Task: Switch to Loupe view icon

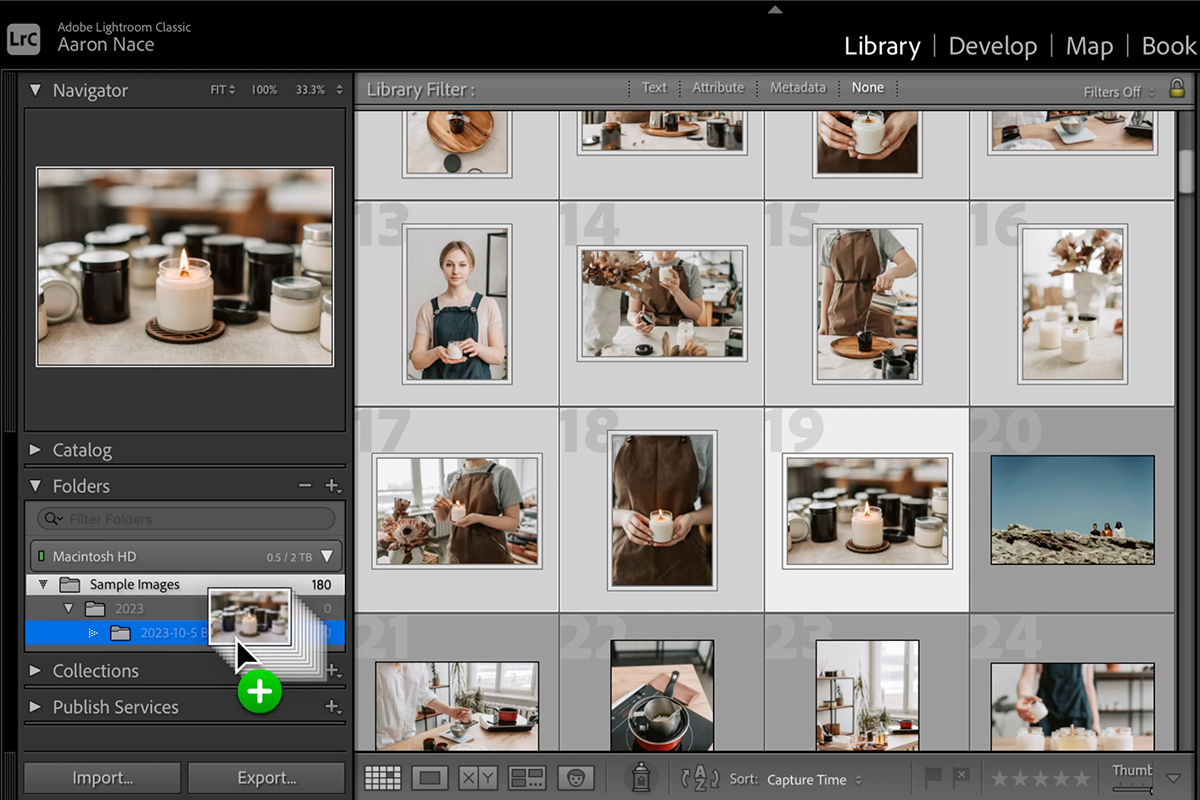Action: pyautogui.click(x=430, y=778)
